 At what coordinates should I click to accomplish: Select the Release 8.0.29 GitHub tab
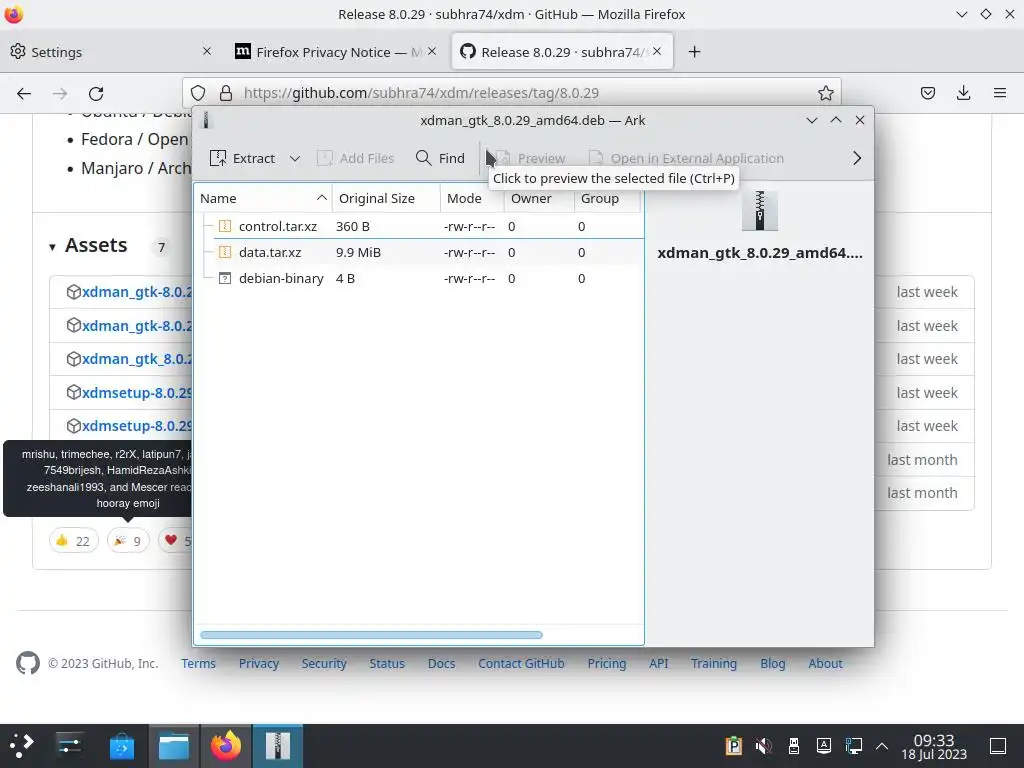point(562,52)
